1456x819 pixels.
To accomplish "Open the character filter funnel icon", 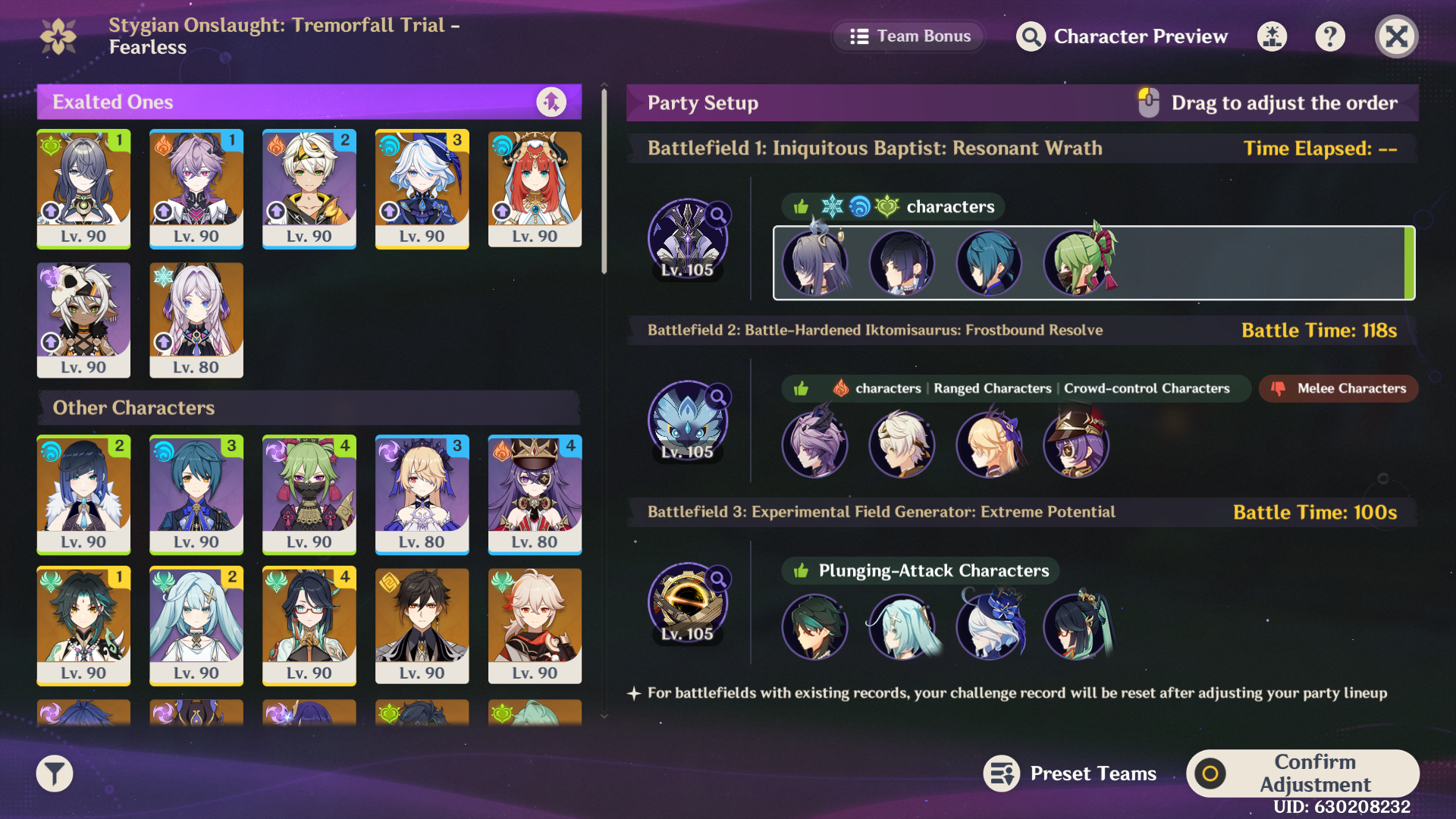I will click(x=55, y=773).
